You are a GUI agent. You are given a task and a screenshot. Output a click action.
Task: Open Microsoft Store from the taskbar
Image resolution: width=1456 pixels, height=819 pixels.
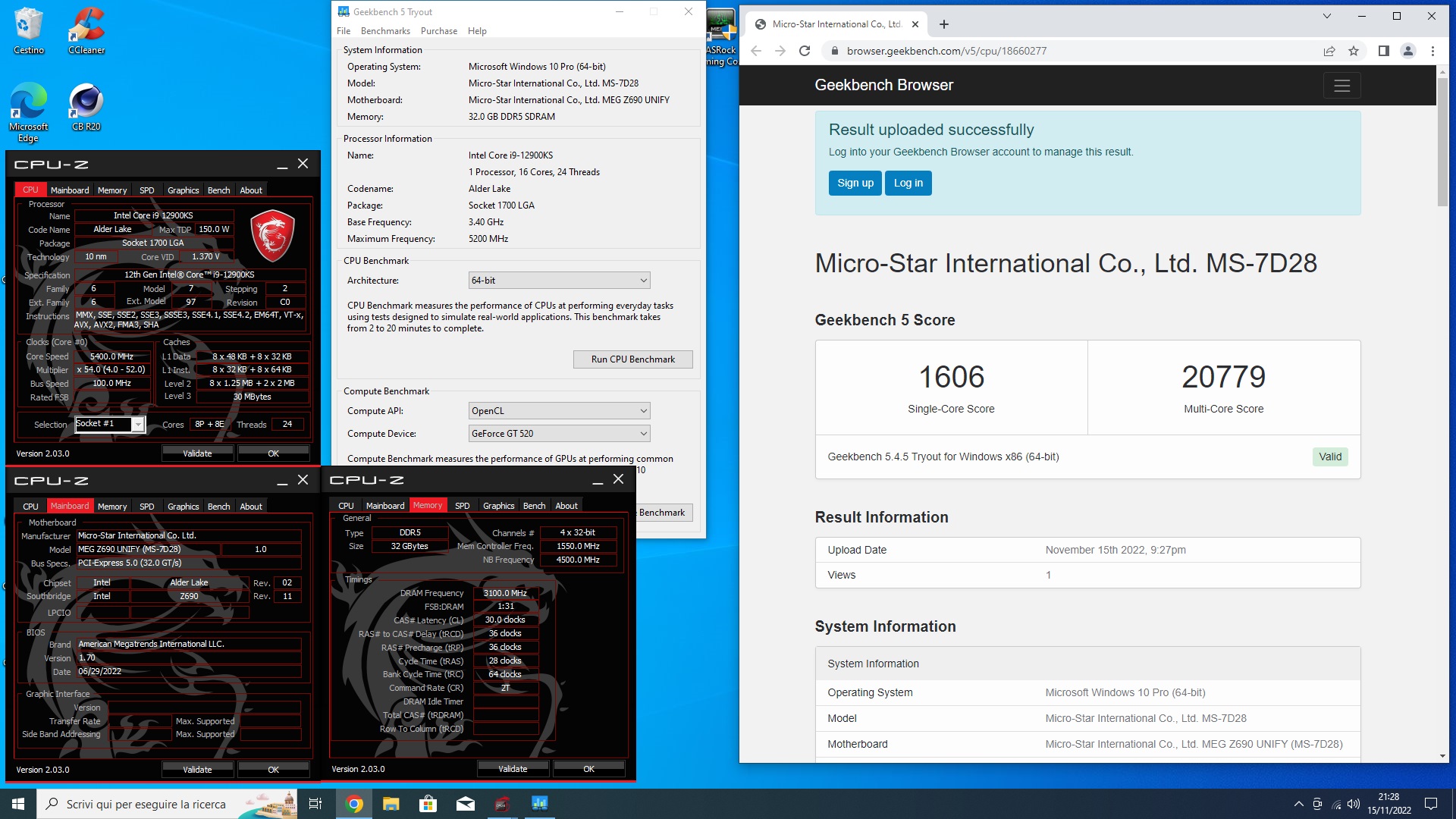coord(428,804)
